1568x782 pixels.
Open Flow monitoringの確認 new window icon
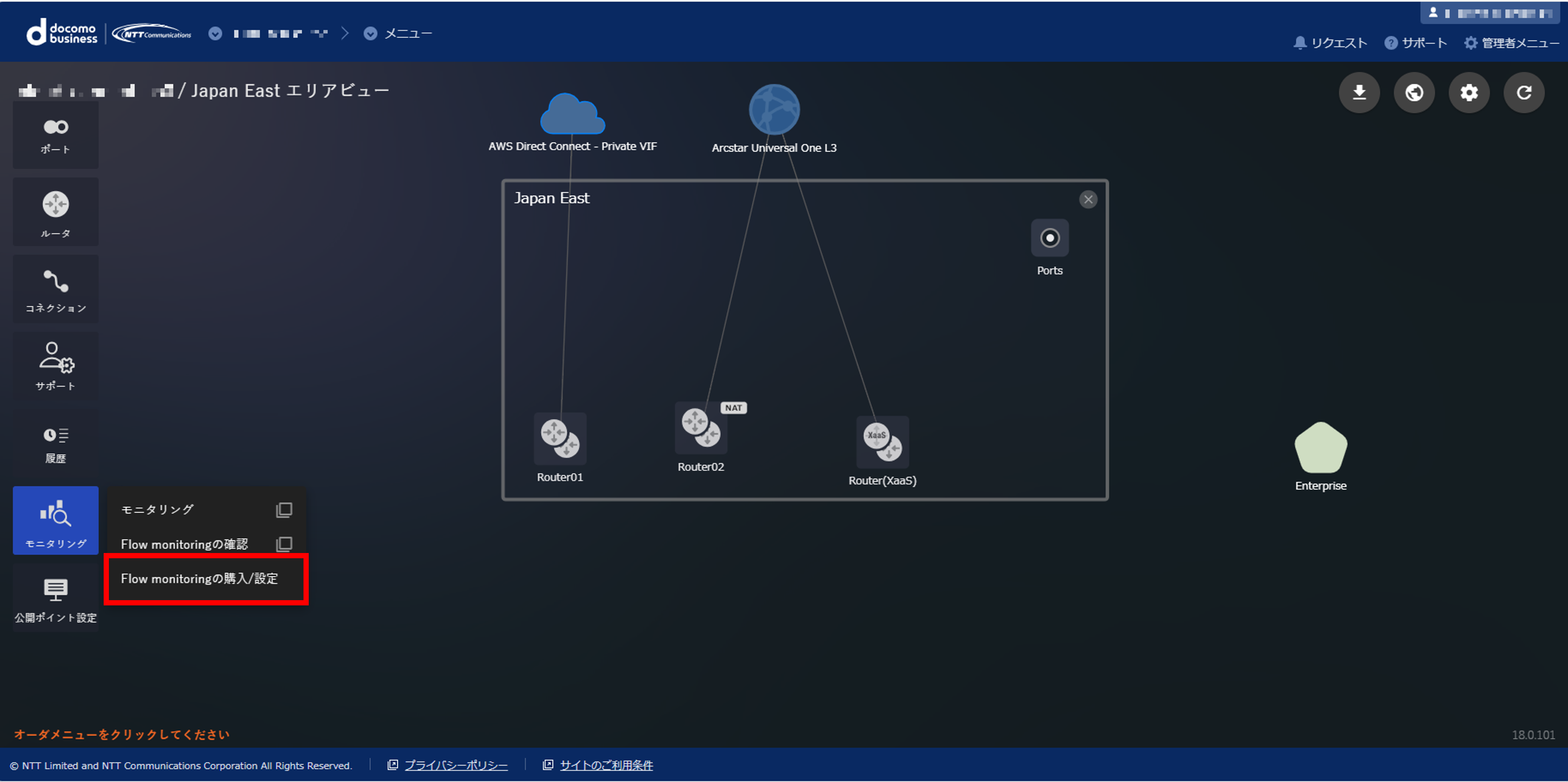284,544
